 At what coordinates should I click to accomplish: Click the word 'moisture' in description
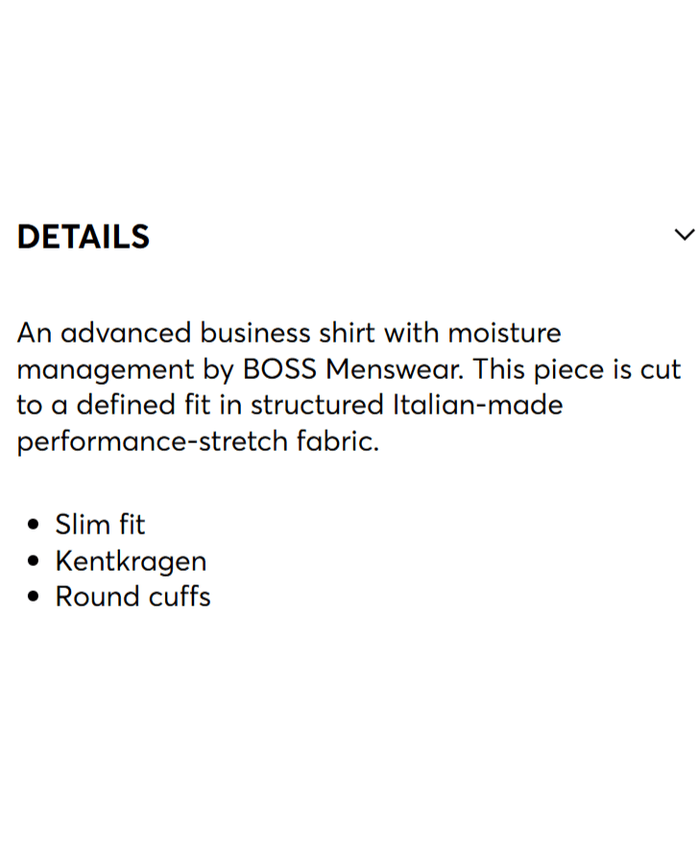504,333
